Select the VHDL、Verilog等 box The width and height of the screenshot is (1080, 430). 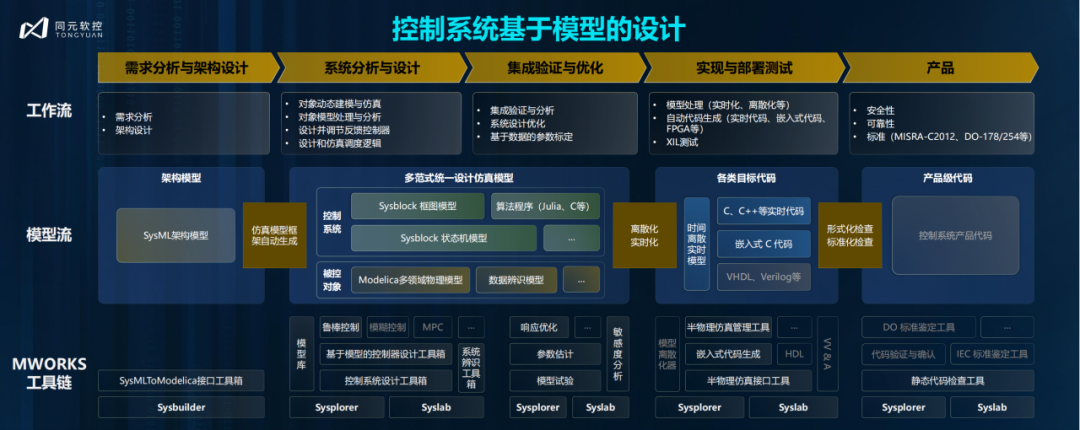(764, 277)
